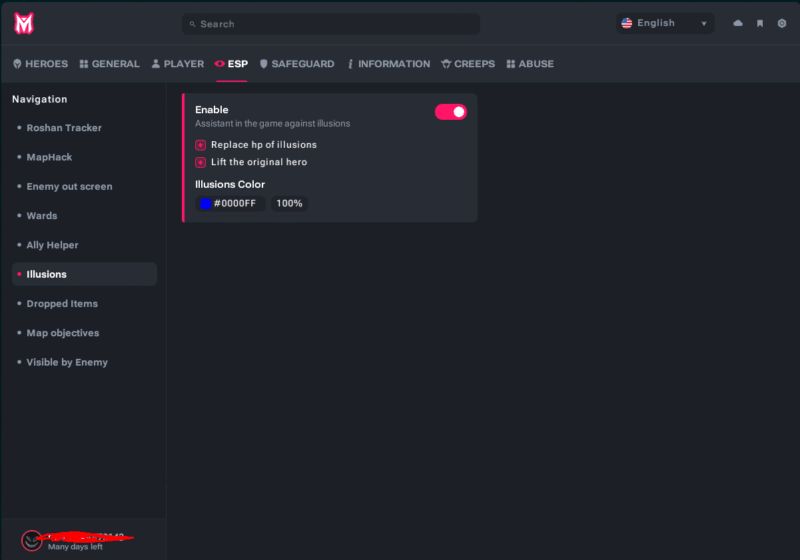Switch to the GENERAL tab

[110, 64]
